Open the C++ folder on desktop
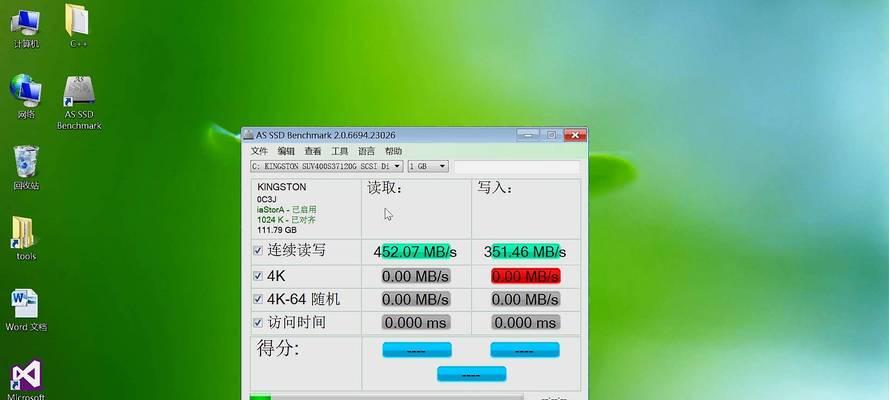889x400 pixels. [x=78, y=26]
